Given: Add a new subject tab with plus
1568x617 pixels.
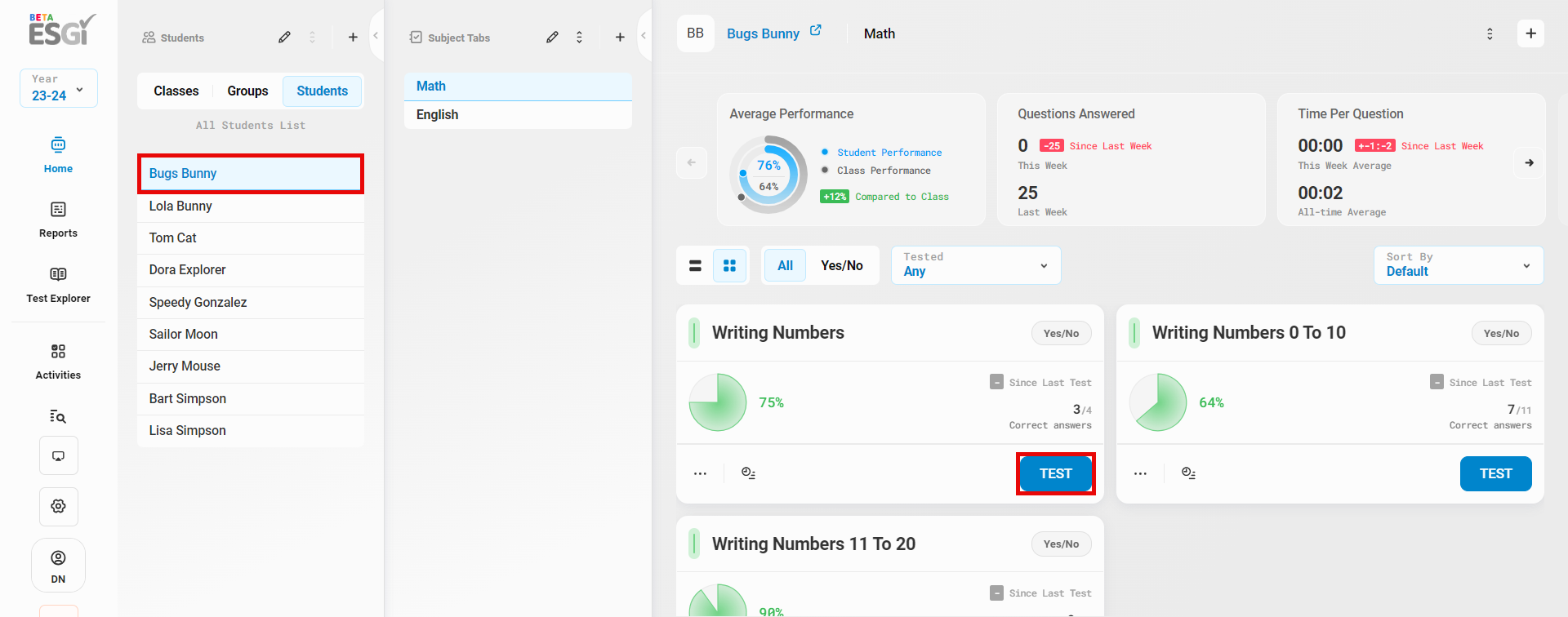Looking at the screenshot, I should [x=620, y=38].
